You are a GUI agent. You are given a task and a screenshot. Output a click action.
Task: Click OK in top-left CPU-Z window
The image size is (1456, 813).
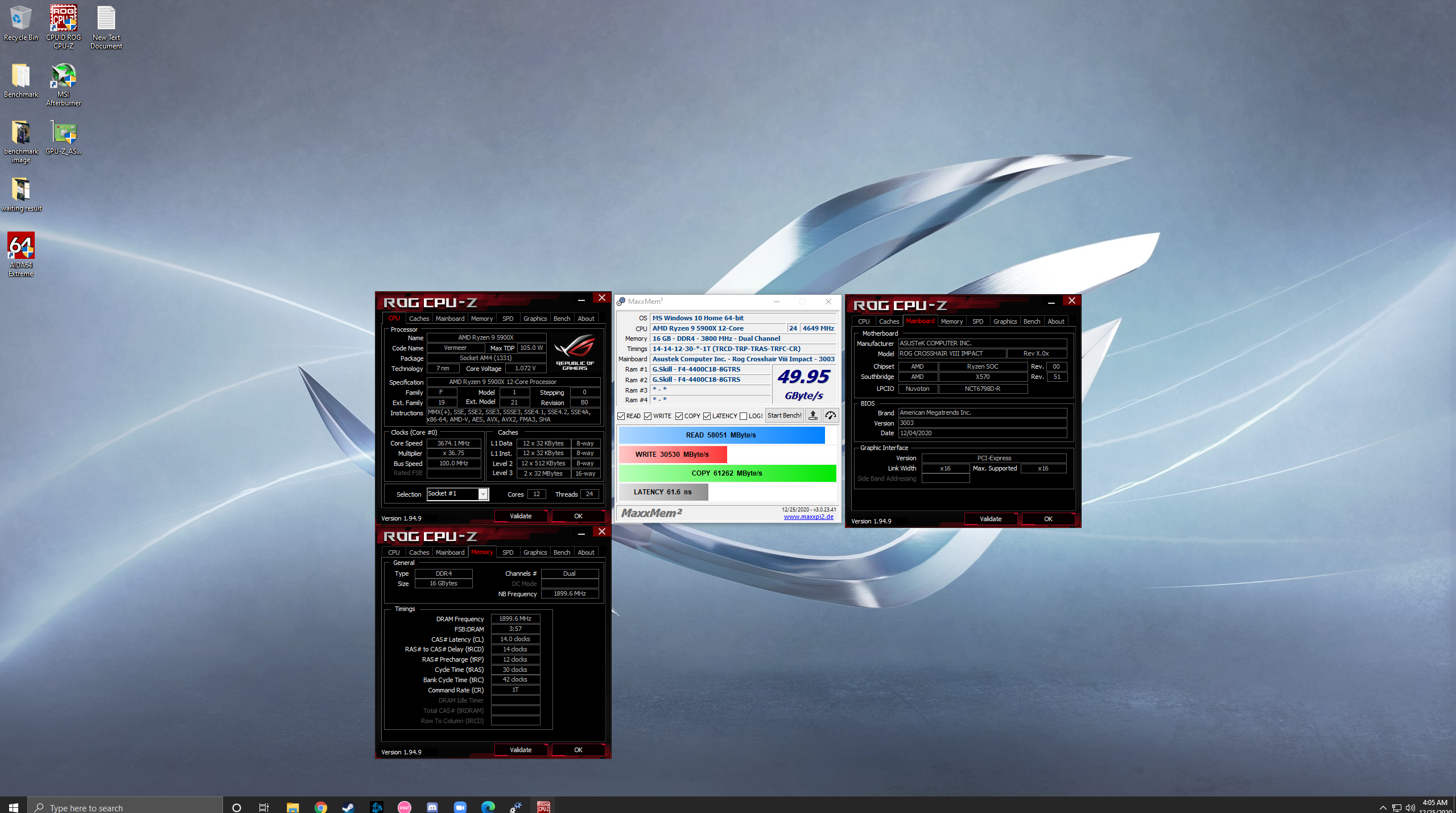578,516
